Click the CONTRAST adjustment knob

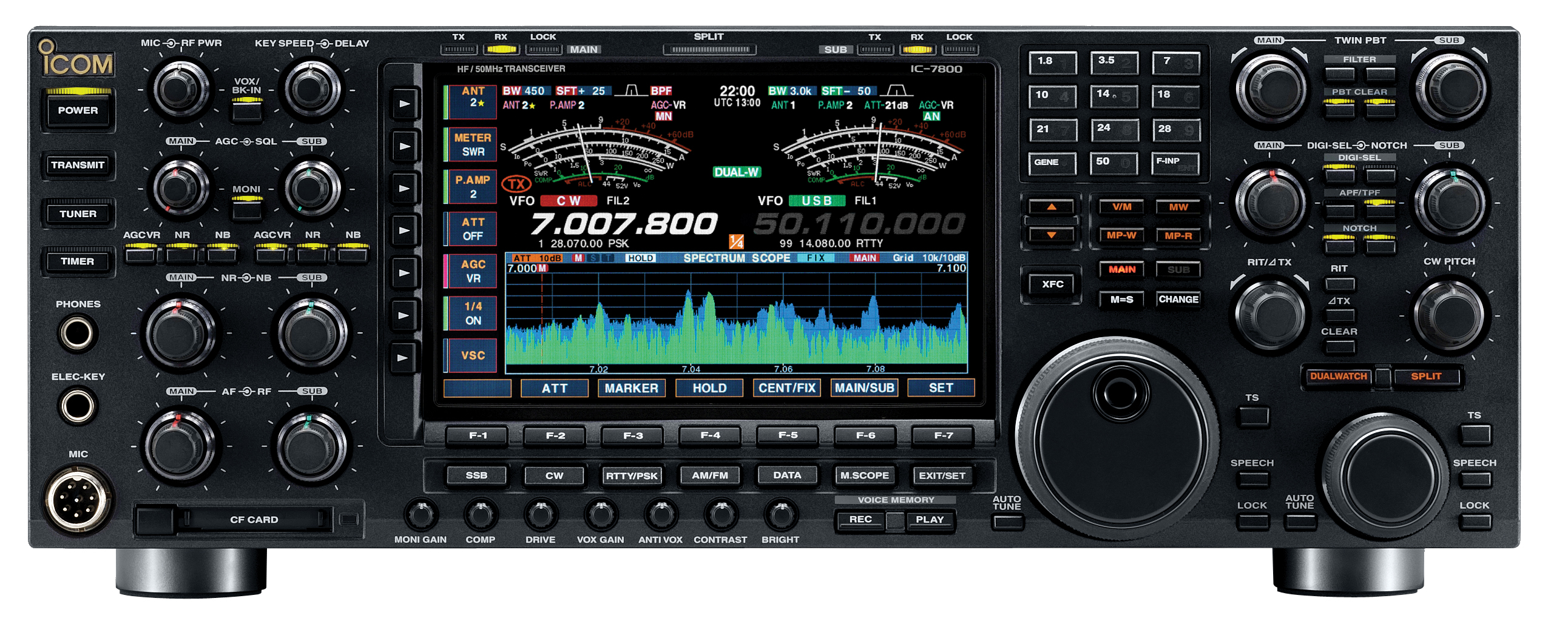pos(721,515)
